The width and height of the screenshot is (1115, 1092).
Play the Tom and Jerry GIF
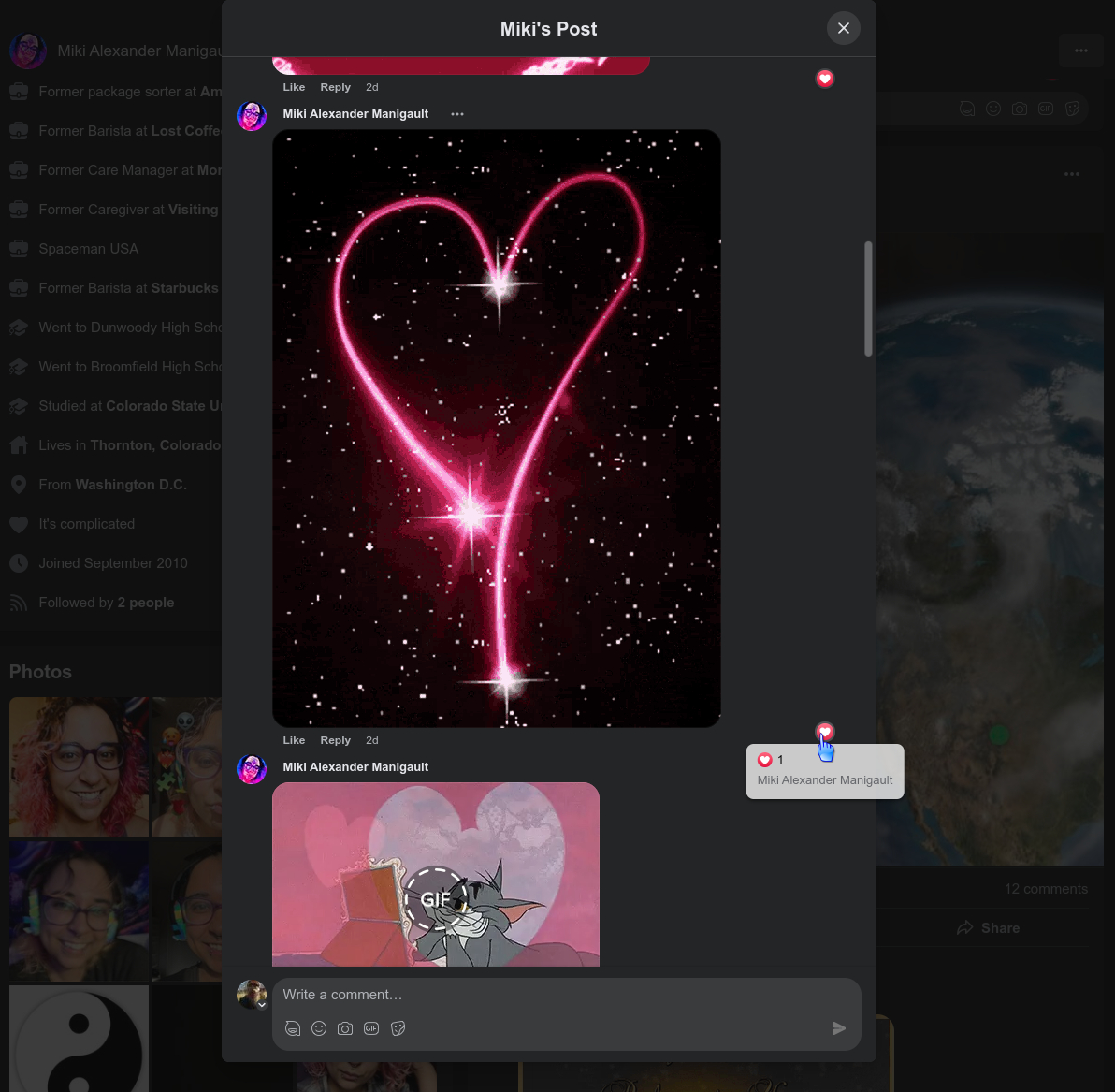click(435, 898)
